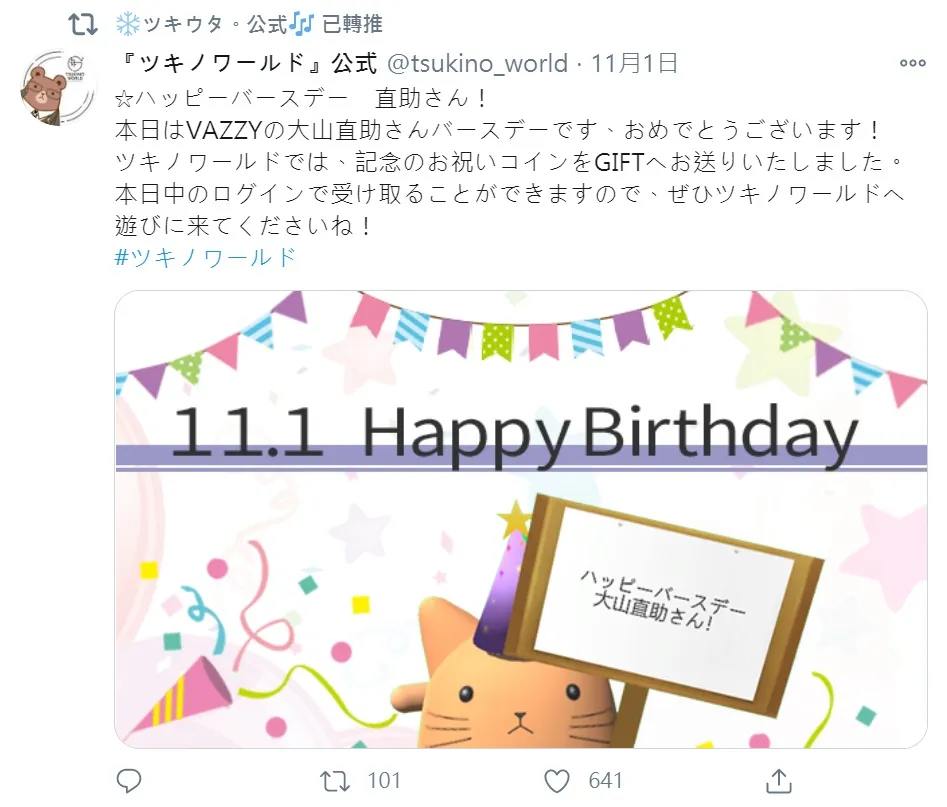947x807 pixels.
Task: Click the music notes emoji beside 公式
Action: click(301, 24)
